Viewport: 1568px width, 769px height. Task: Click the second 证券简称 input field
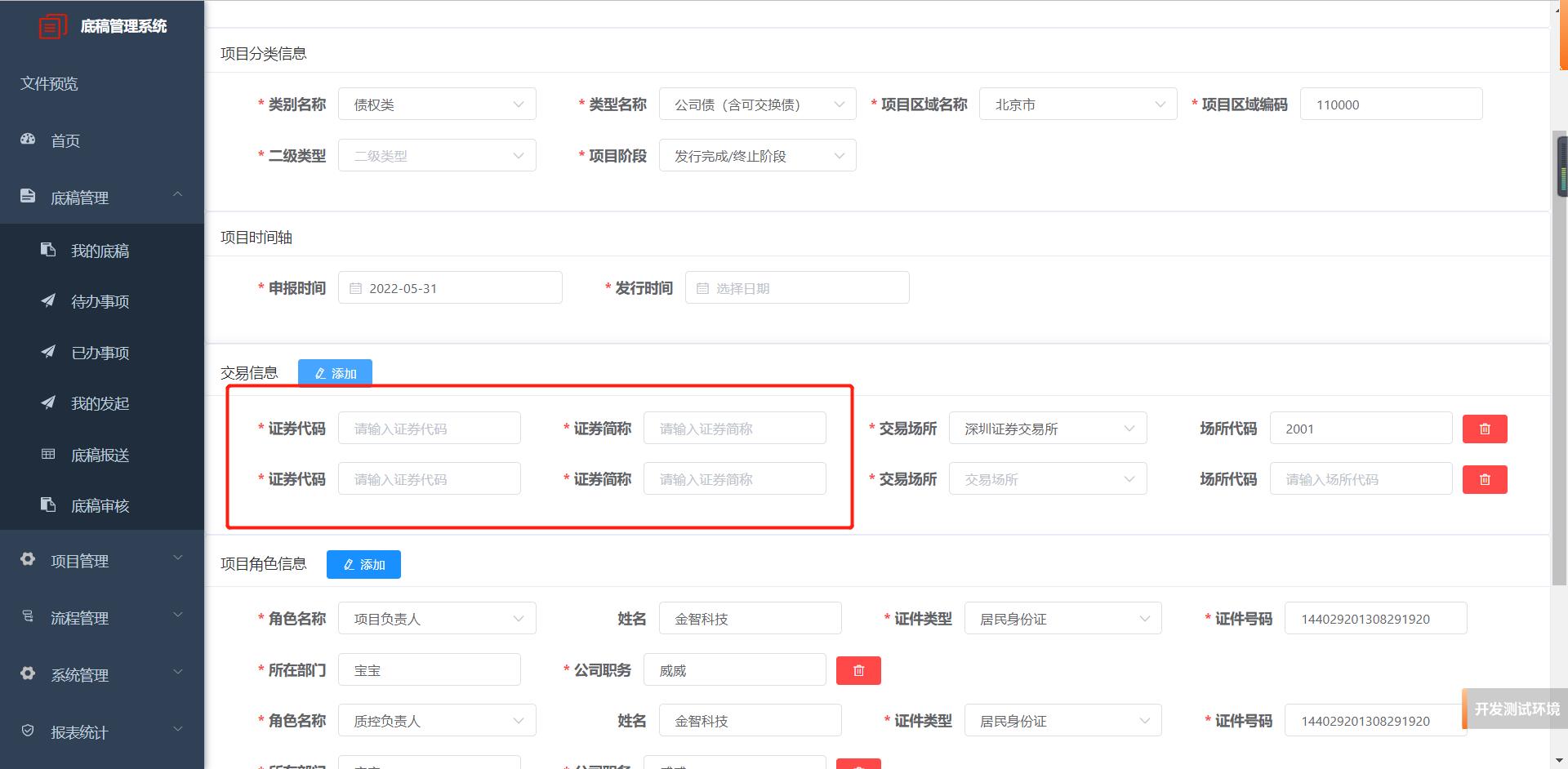[735, 479]
